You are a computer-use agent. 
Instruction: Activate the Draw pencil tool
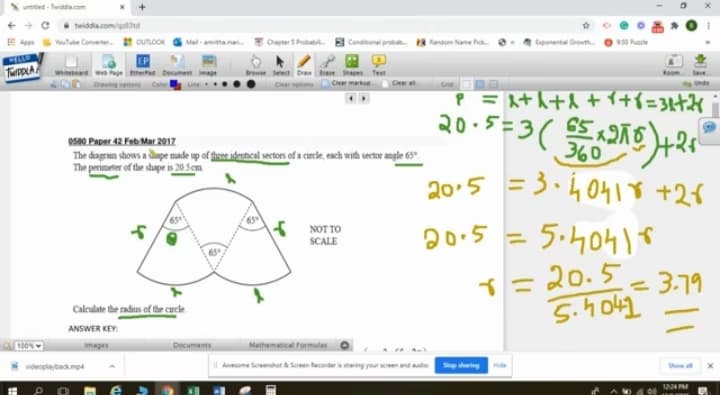click(304, 65)
